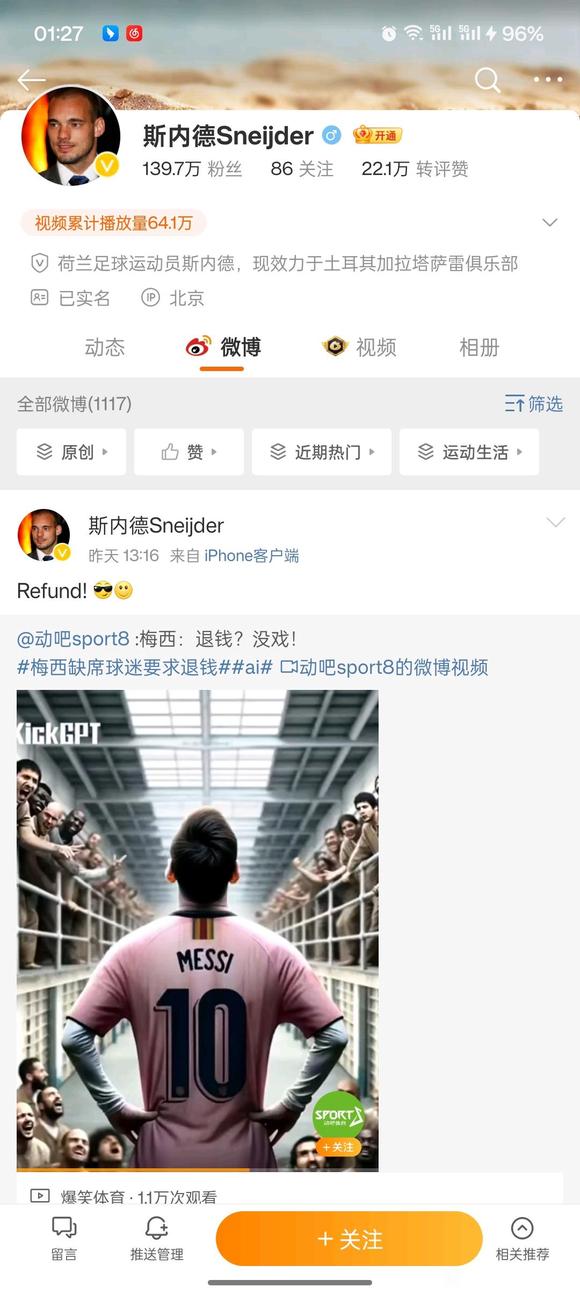Switch to the 动态 tab

pyautogui.click(x=105, y=347)
